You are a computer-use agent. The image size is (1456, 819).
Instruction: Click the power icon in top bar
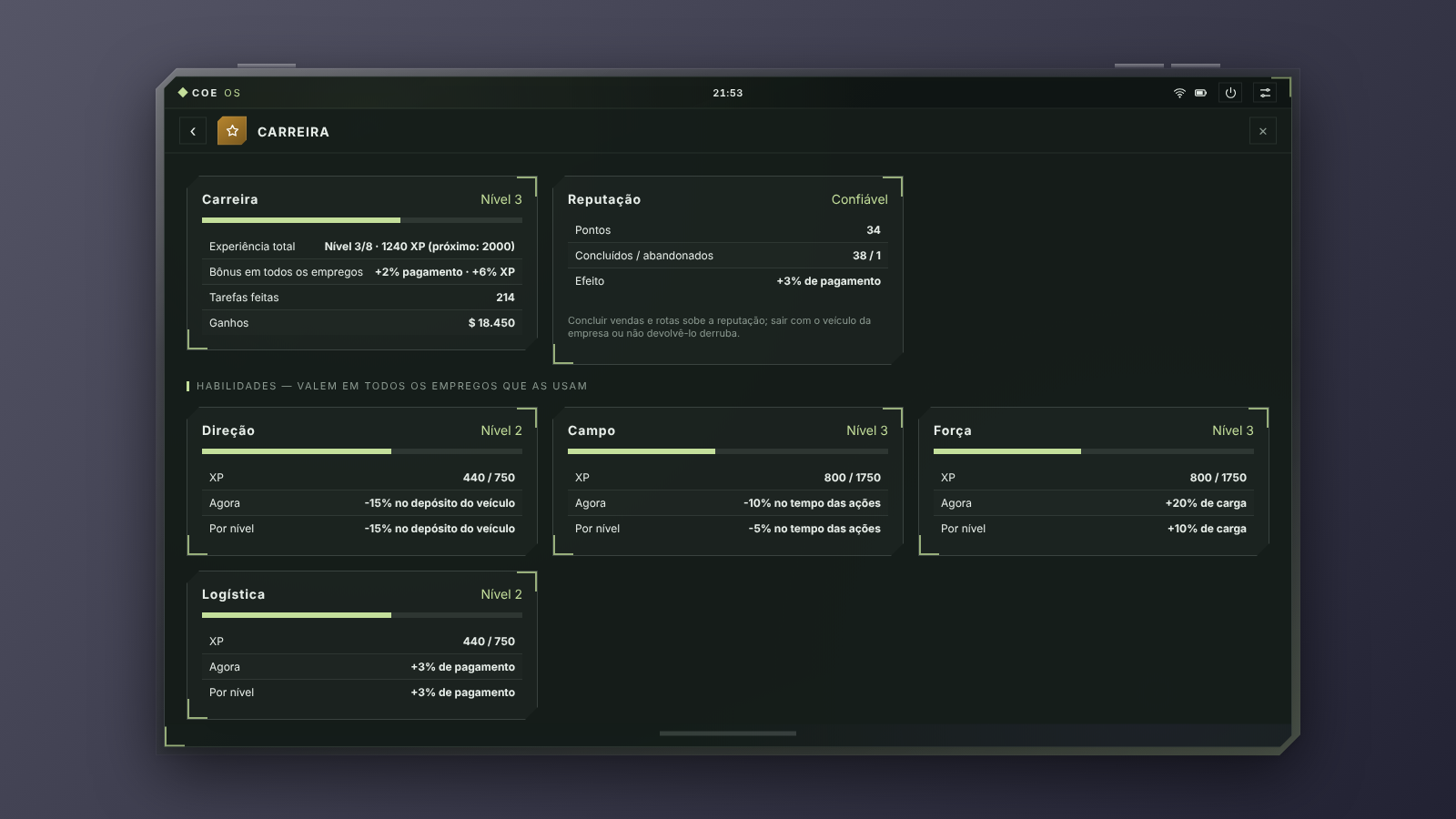click(x=1230, y=93)
